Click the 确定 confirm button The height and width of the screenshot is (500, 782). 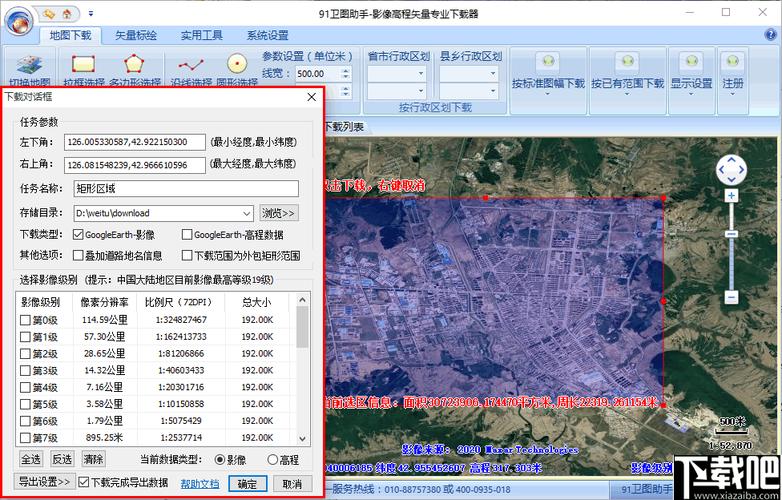[248, 484]
